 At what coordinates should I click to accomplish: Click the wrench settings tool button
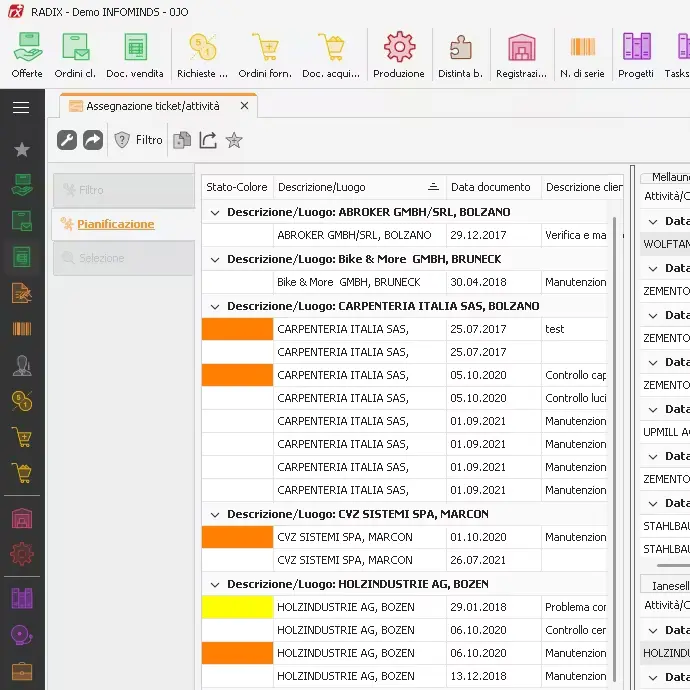click(67, 140)
